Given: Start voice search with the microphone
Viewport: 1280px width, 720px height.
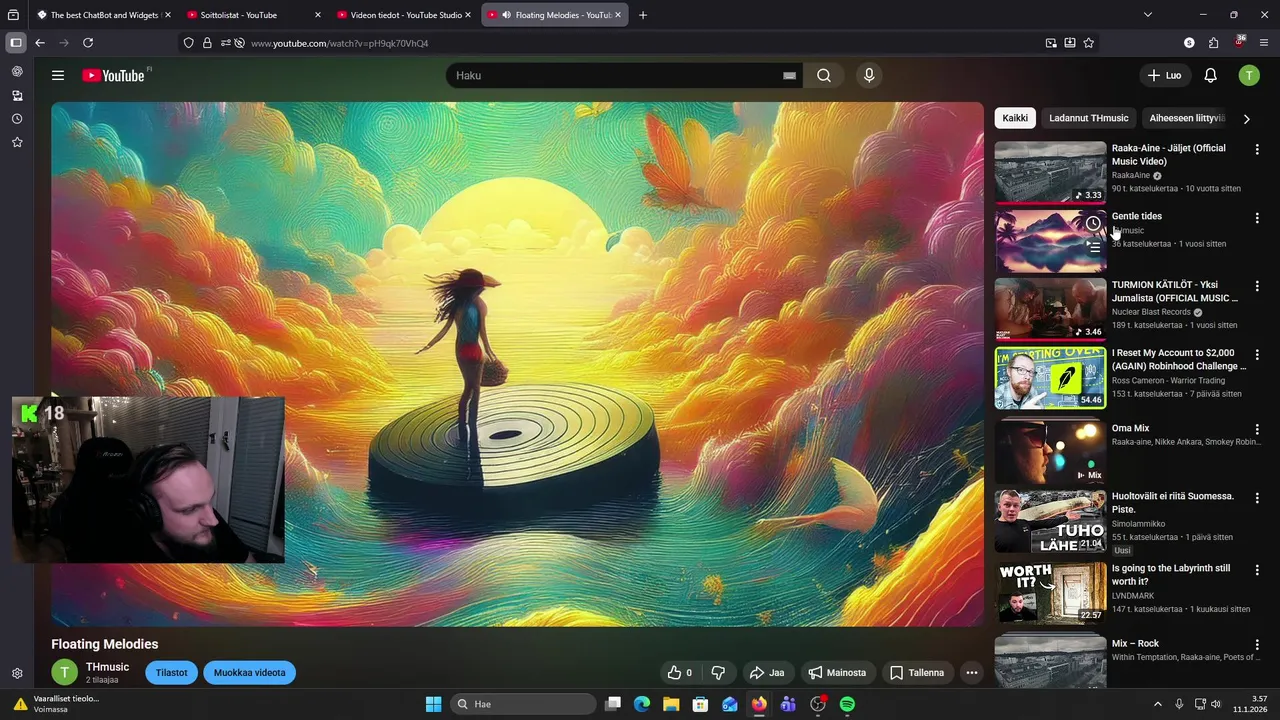Looking at the screenshot, I should pos(869,75).
